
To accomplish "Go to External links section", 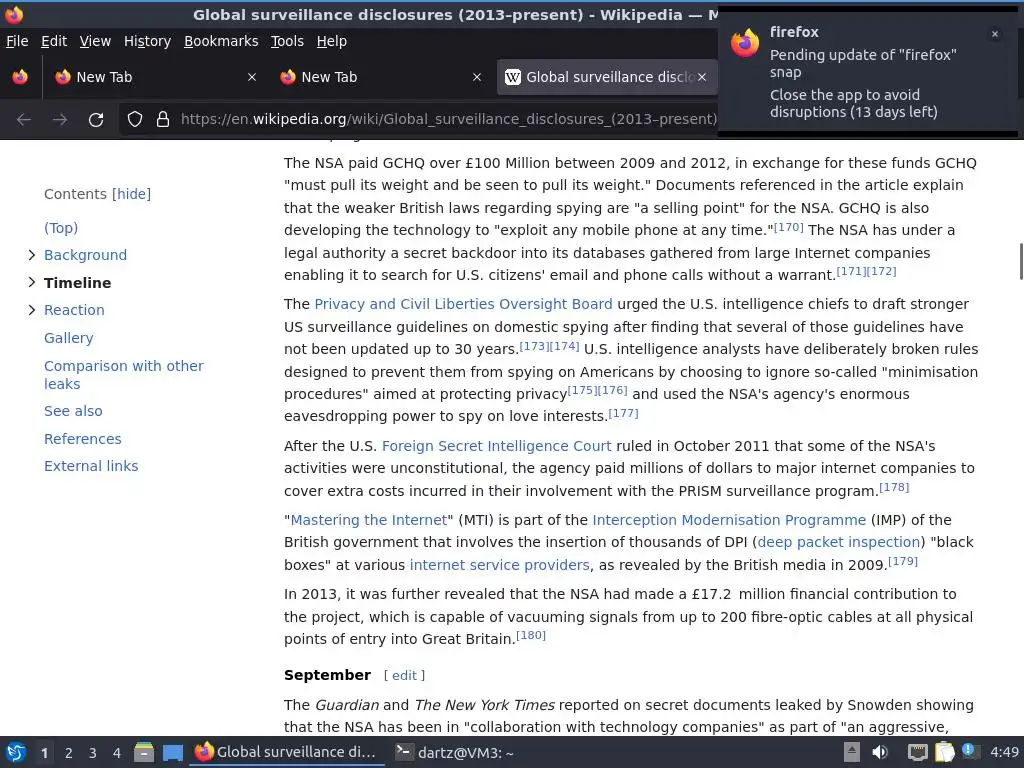I will 91,466.
